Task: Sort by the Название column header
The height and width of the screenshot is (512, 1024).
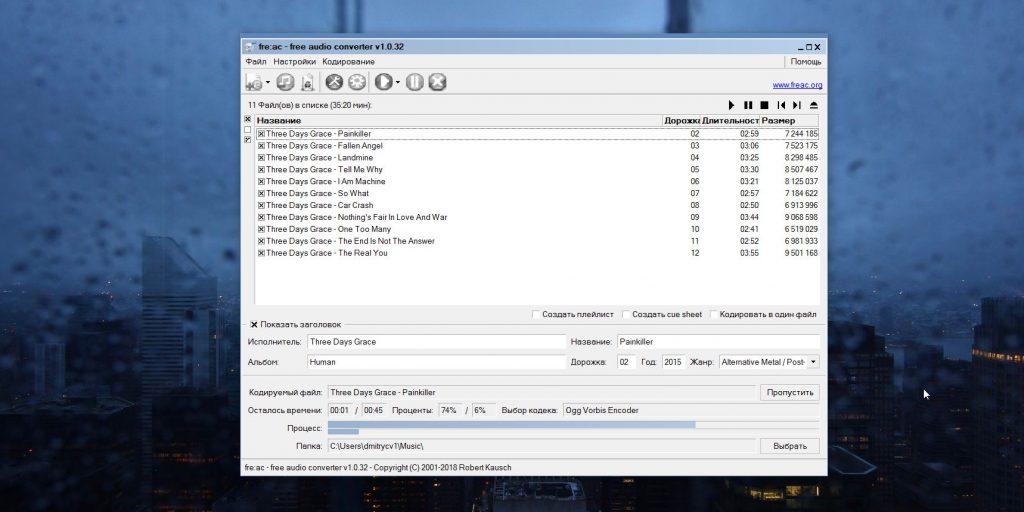Action: click(x=458, y=121)
